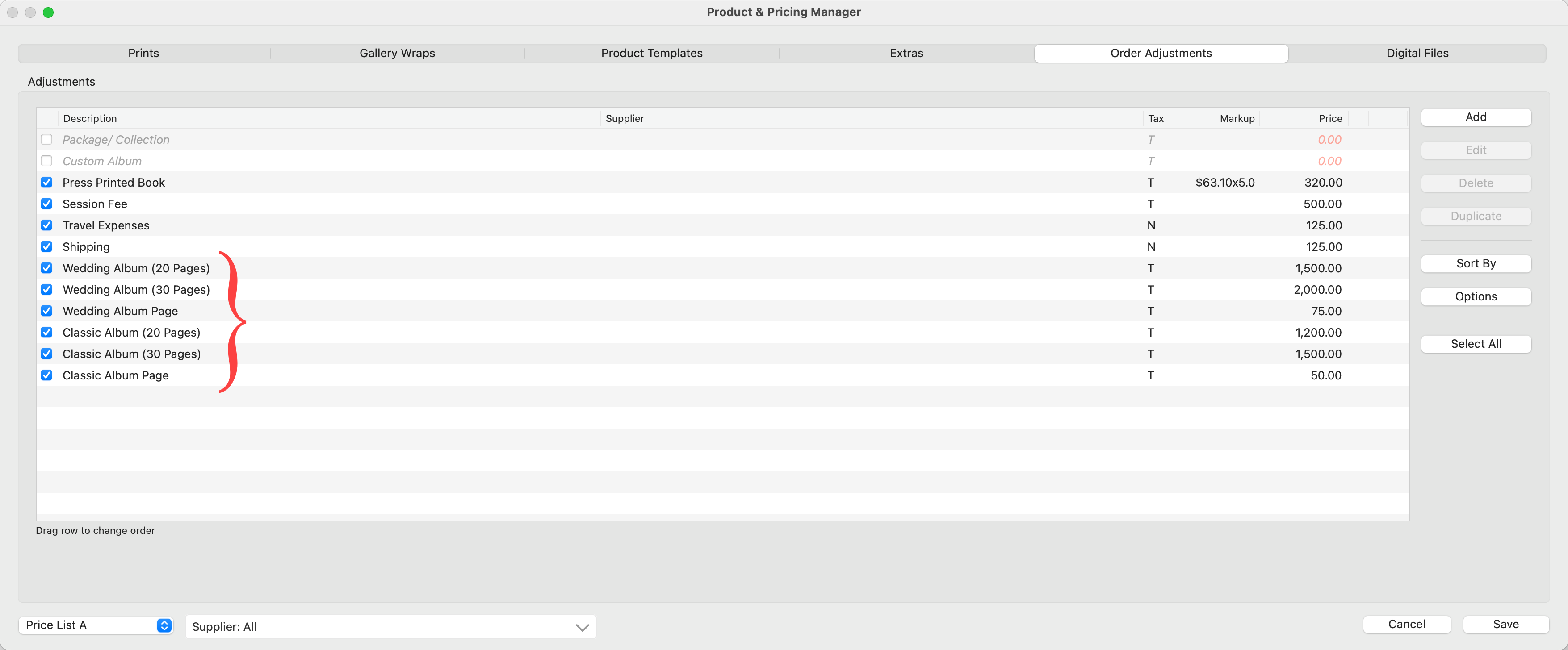Cancel the pricing manager dialog
The width and height of the screenshot is (1568, 650).
(1406, 625)
